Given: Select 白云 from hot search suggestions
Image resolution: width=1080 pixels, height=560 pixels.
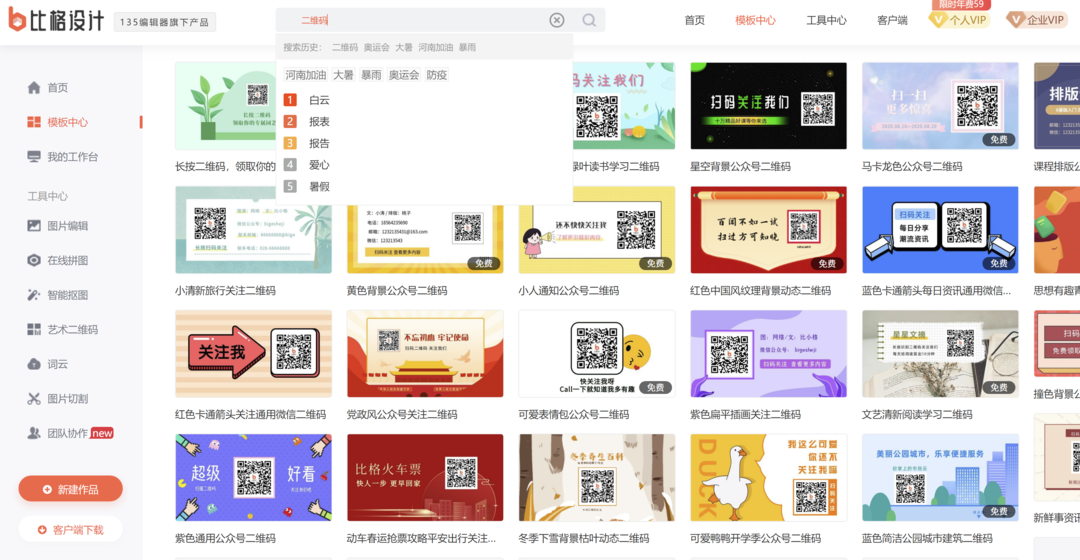Looking at the screenshot, I should click(x=319, y=100).
